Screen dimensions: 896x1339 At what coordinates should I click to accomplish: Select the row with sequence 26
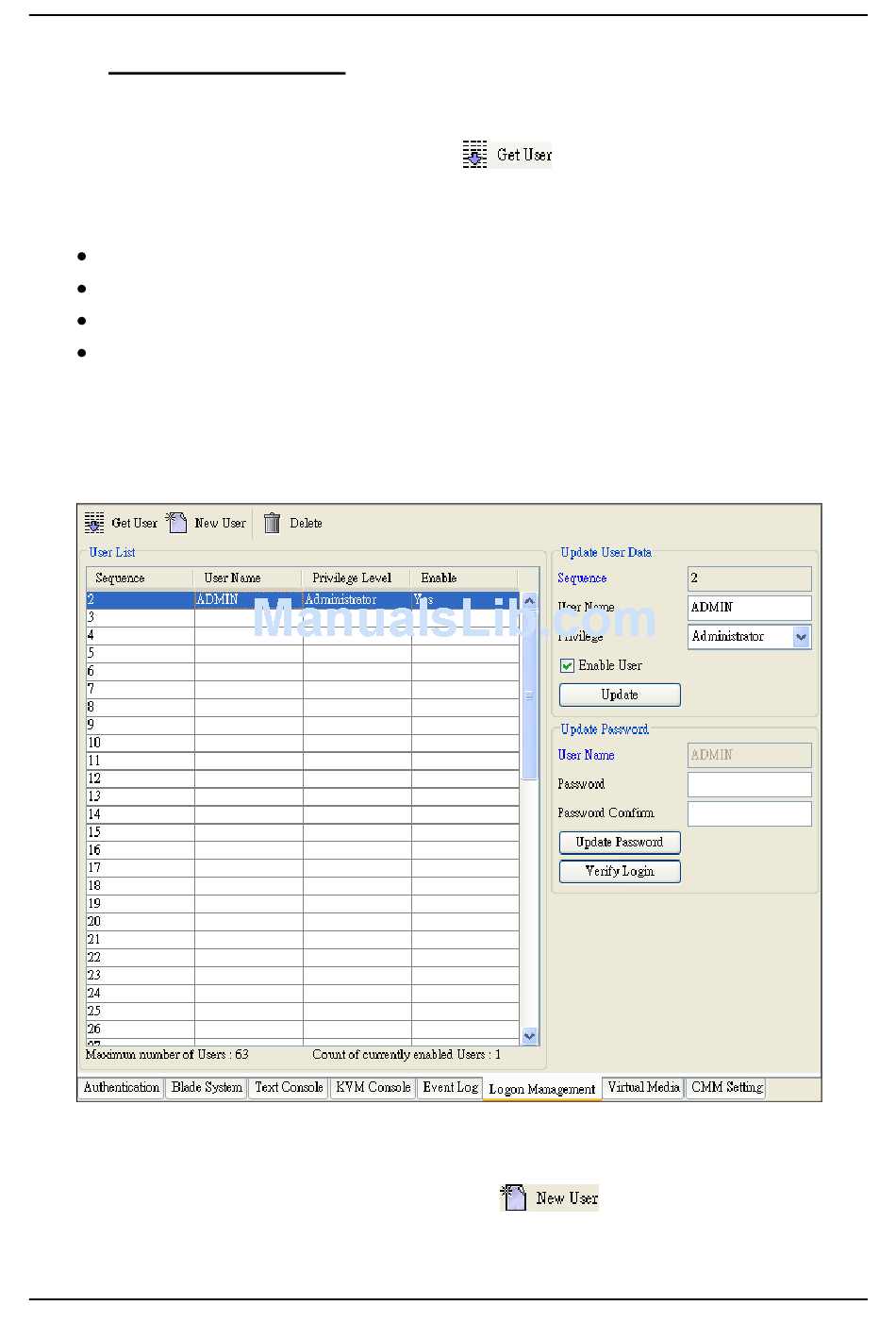(x=303, y=1029)
